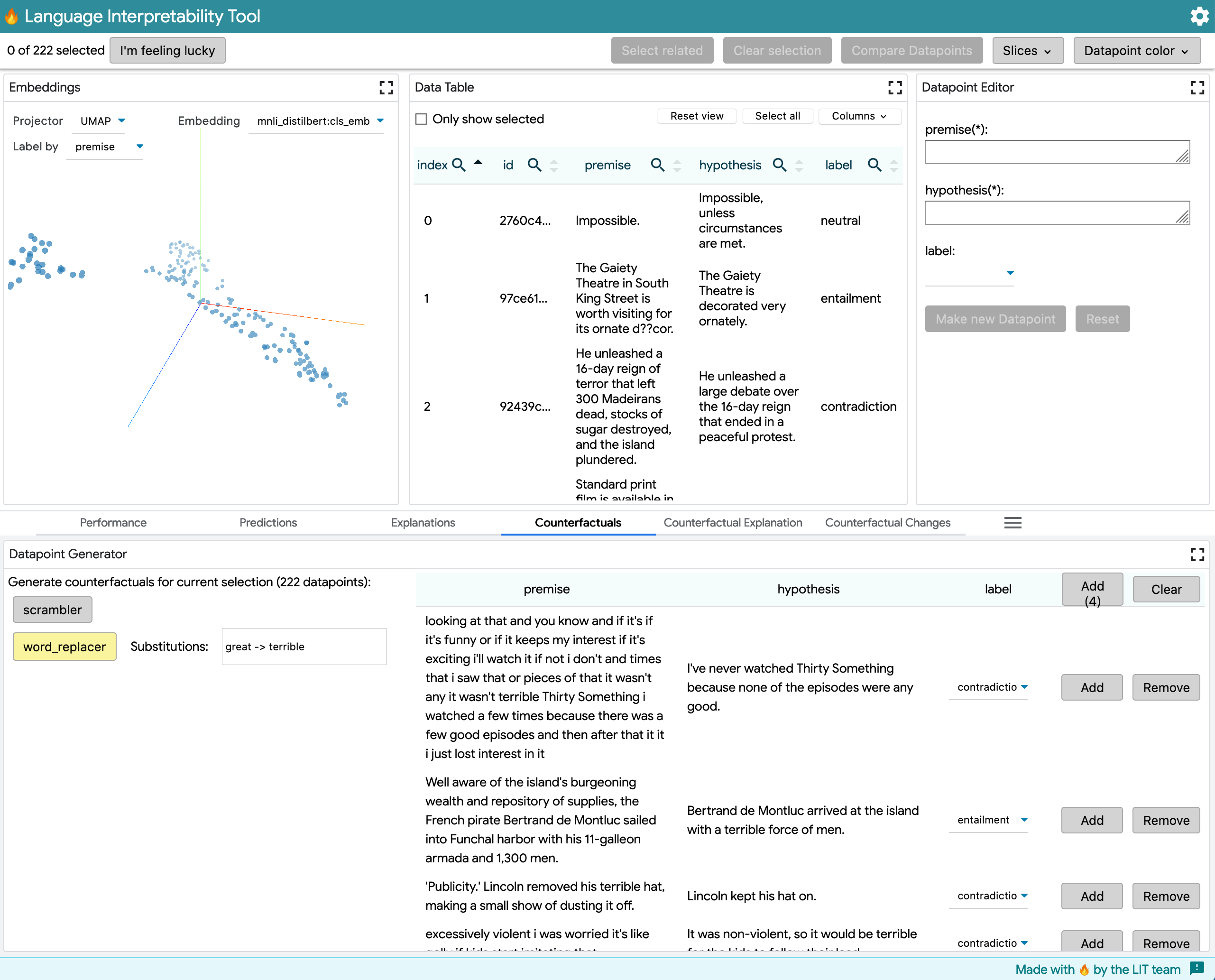1215x980 pixels.
Task: Toggle the word_replacer generator
Action: tap(64, 647)
